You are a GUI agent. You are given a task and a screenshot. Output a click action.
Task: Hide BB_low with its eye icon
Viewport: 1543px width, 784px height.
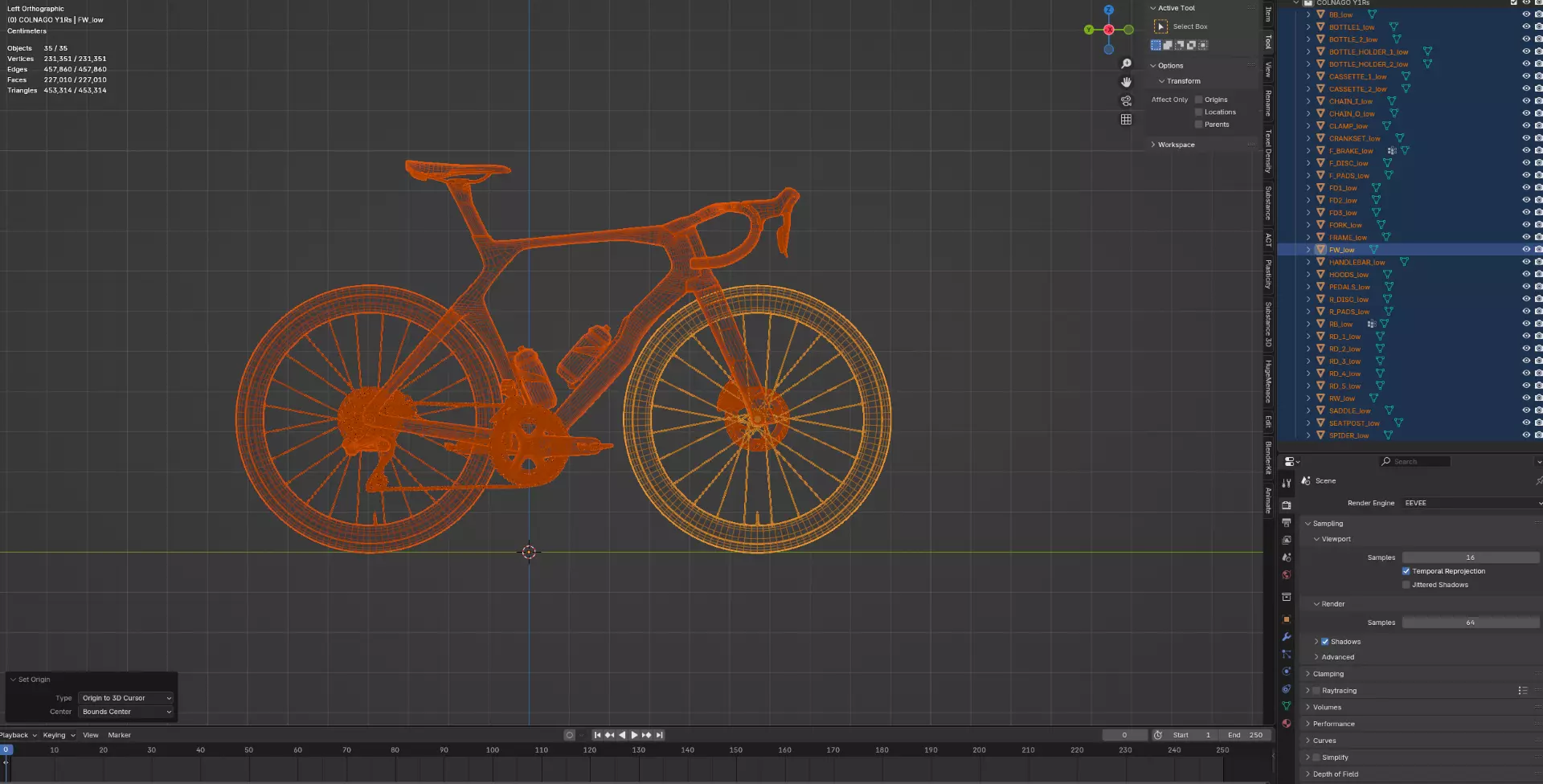coord(1526,15)
